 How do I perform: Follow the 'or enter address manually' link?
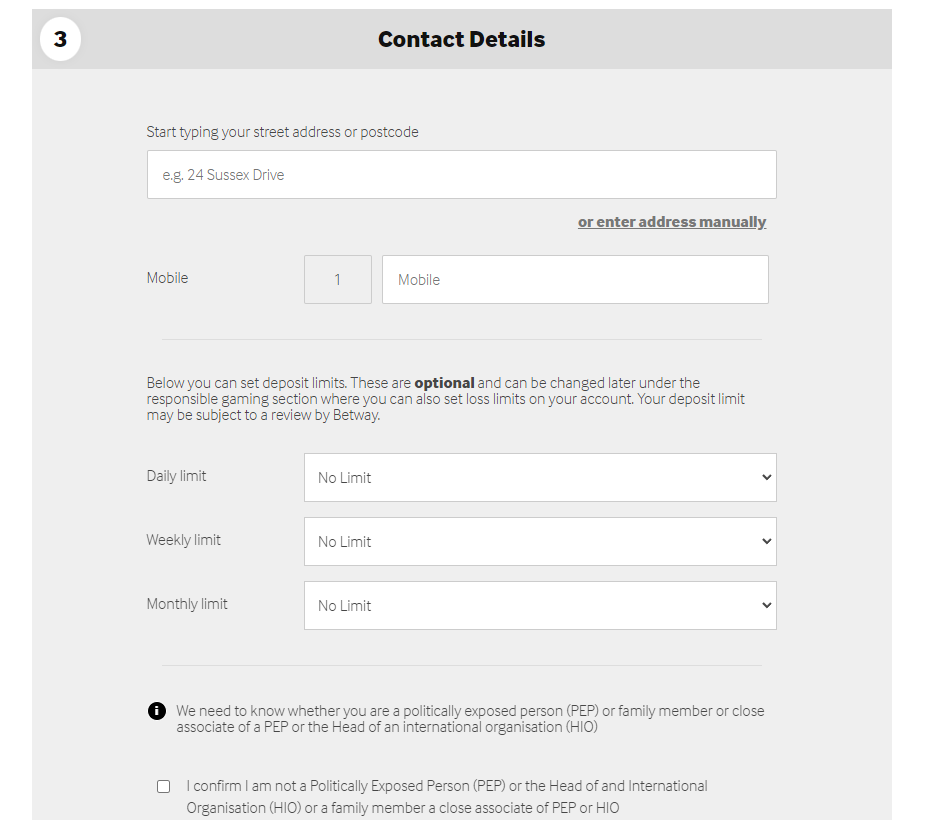pos(672,222)
